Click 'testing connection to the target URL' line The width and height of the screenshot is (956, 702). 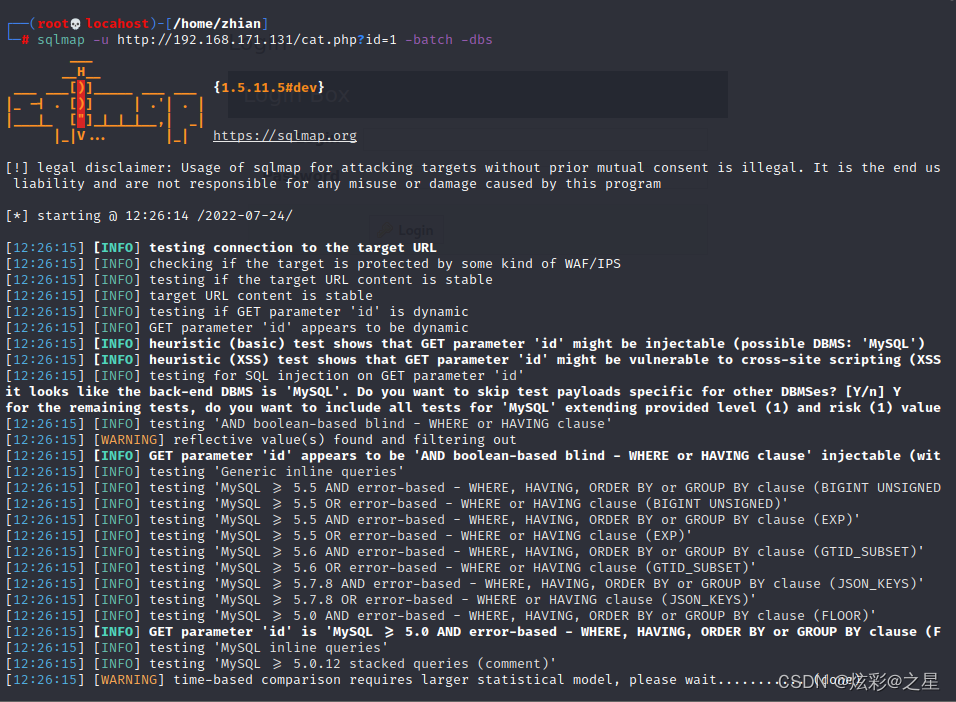click(221, 248)
